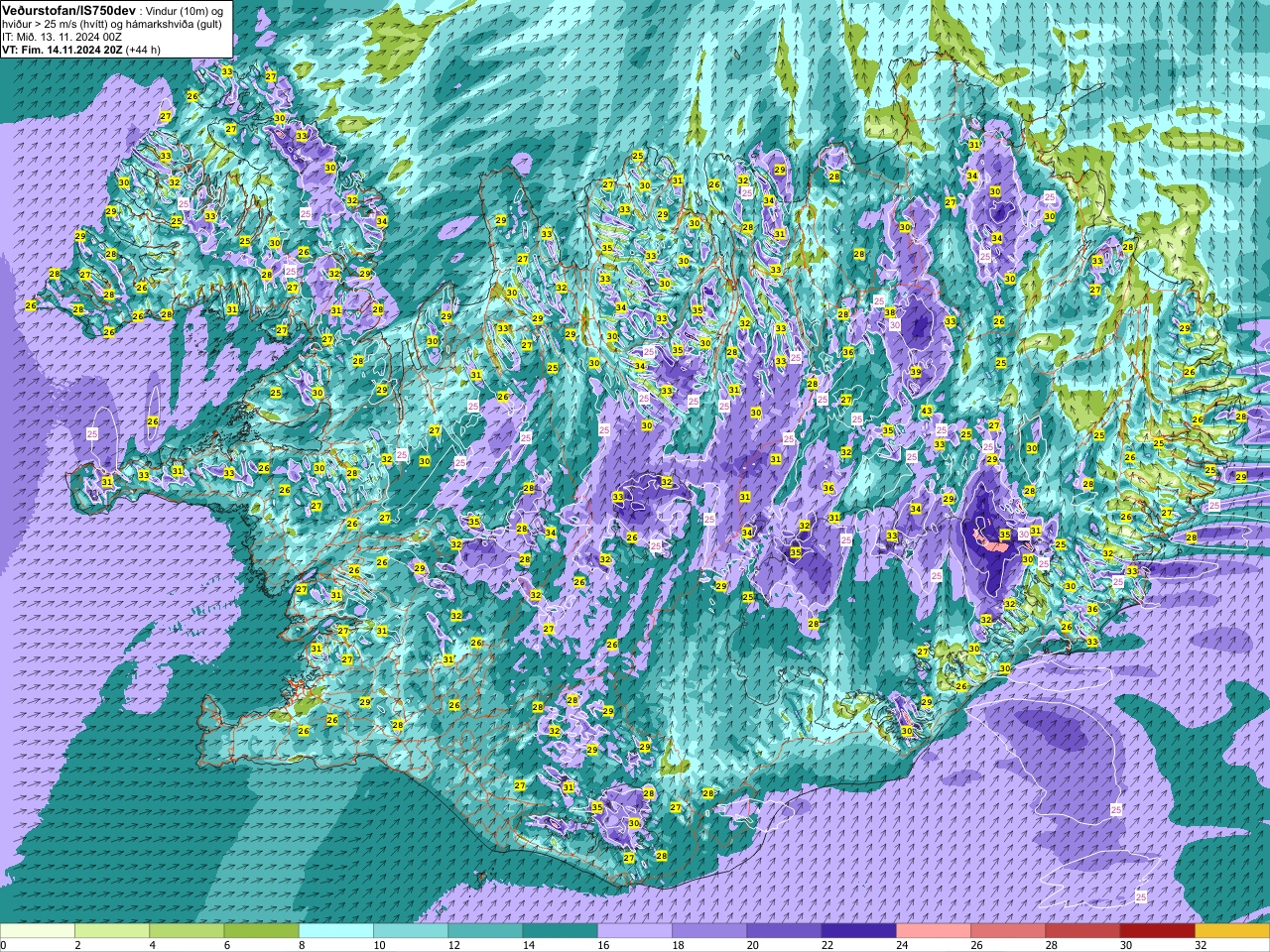The image size is (1270, 952).
Task: Click the valid time line 'VT: Fim. 14.11.2024 20Z'
Action: tap(62, 50)
